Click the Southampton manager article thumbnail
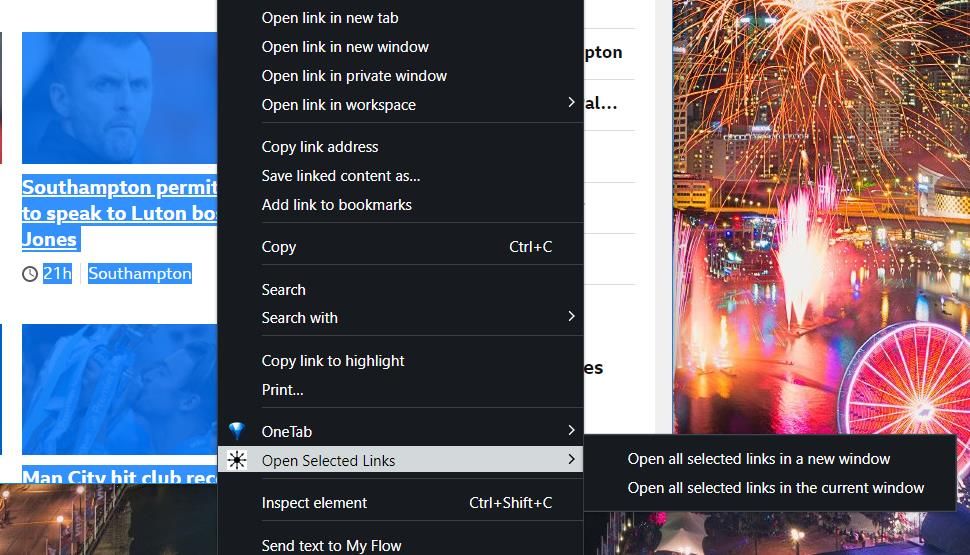This screenshot has height=555, width=970. [x=119, y=98]
